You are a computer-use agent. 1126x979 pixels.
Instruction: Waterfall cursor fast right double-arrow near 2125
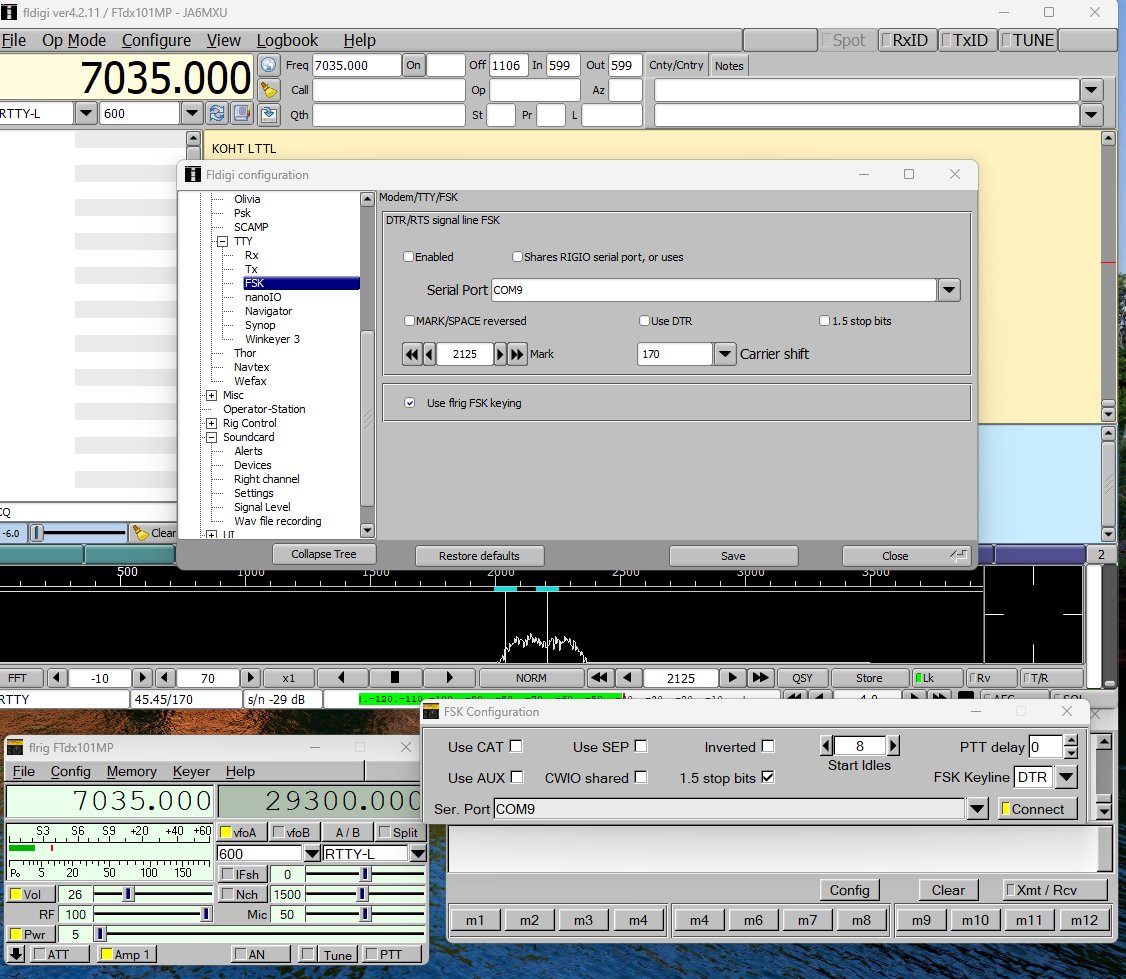(760, 677)
